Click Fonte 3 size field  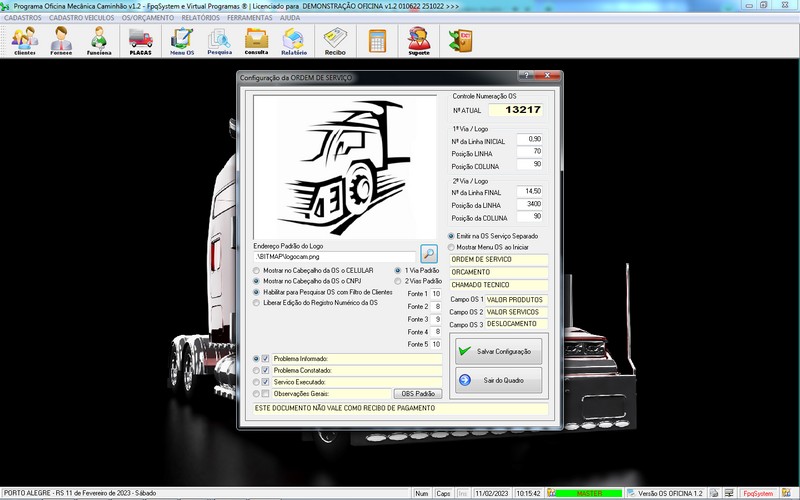436,319
